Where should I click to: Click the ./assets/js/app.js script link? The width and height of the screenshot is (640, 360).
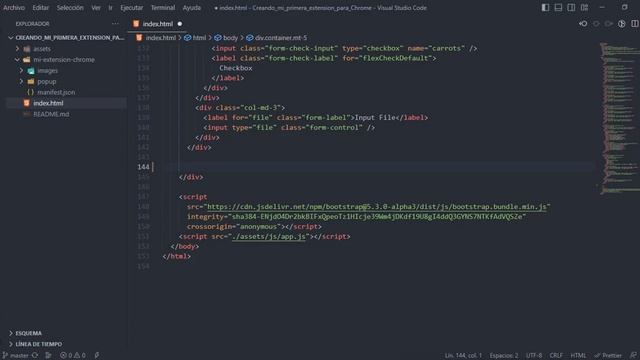(x=269, y=237)
